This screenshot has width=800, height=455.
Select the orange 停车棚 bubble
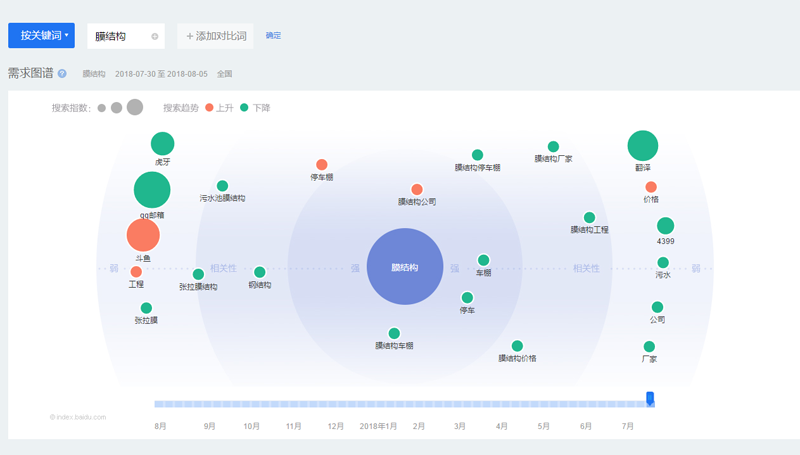coord(321,165)
